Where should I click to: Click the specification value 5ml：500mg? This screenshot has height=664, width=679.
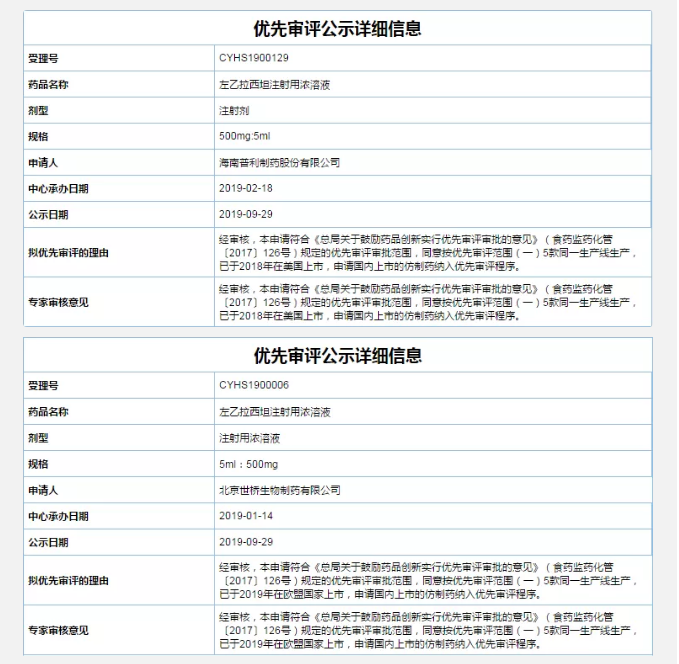point(246,464)
